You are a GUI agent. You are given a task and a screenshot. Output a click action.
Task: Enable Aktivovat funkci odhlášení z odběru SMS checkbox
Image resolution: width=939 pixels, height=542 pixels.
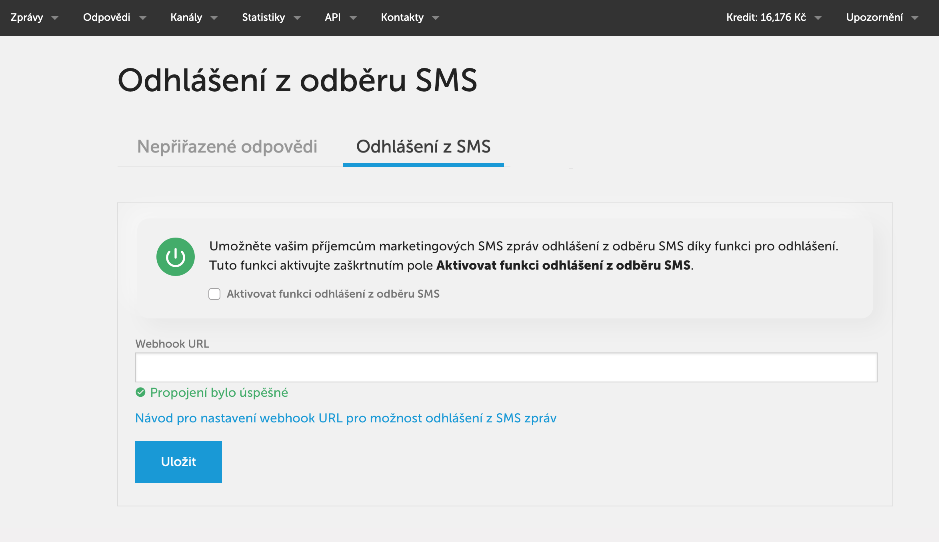click(x=214, y=294)
